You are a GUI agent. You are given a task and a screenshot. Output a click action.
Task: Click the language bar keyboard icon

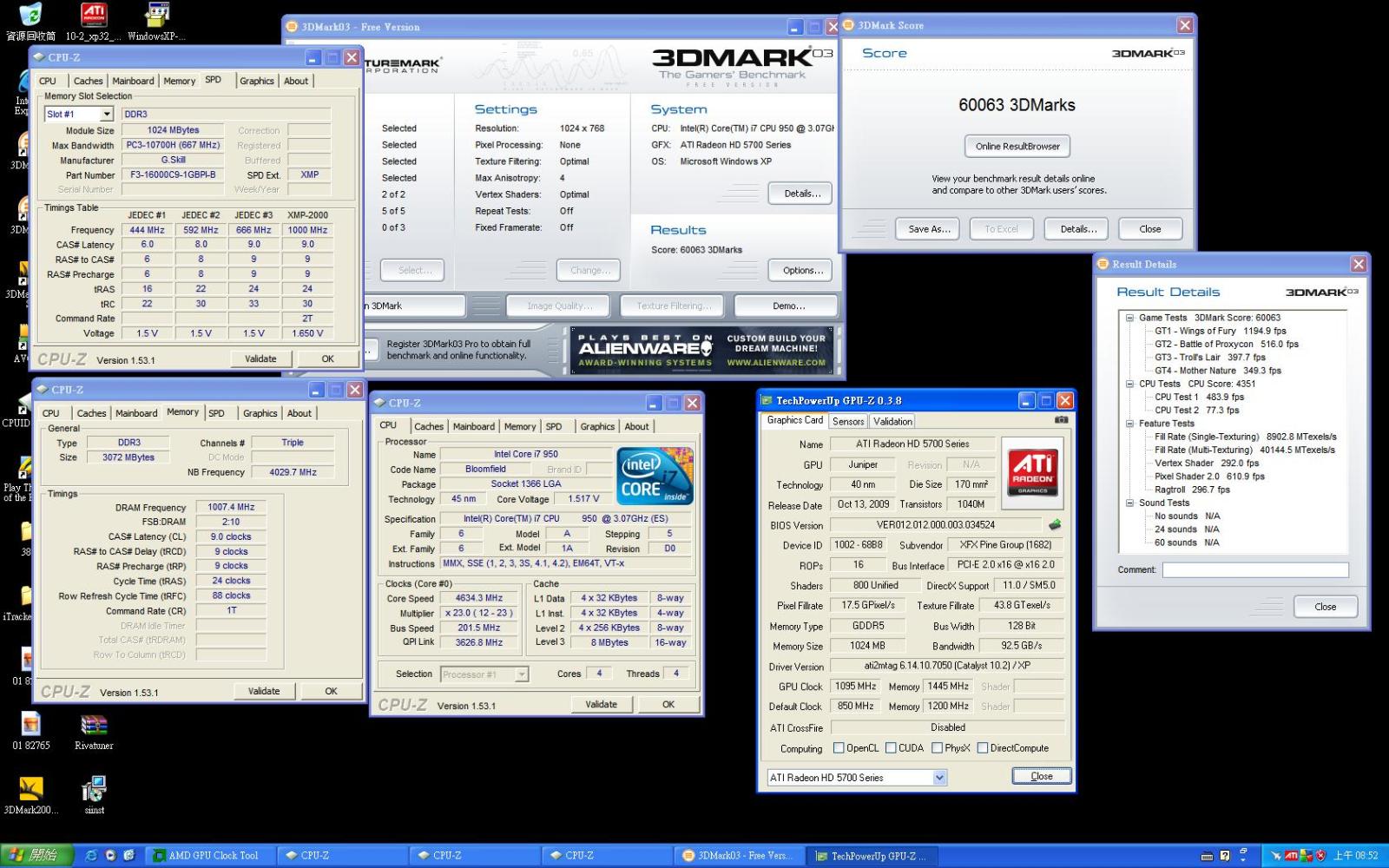click(x=1207, y=856)
